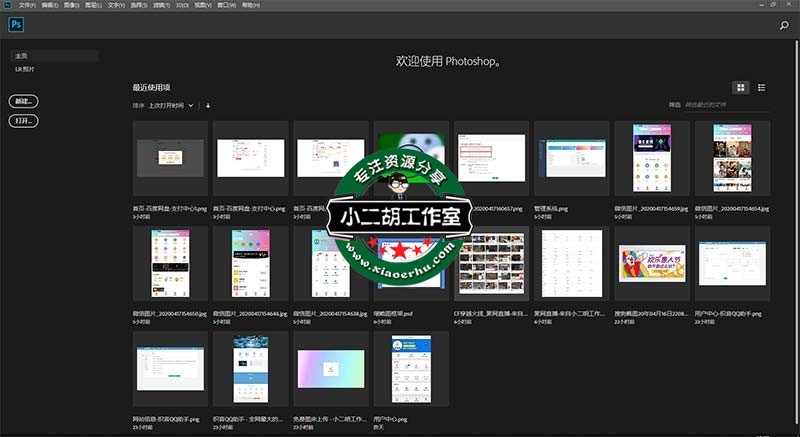Reverse sort order with the arrow icon
Image resolution: width=800 pixels, height=437 pixels.
pos(208,105)
